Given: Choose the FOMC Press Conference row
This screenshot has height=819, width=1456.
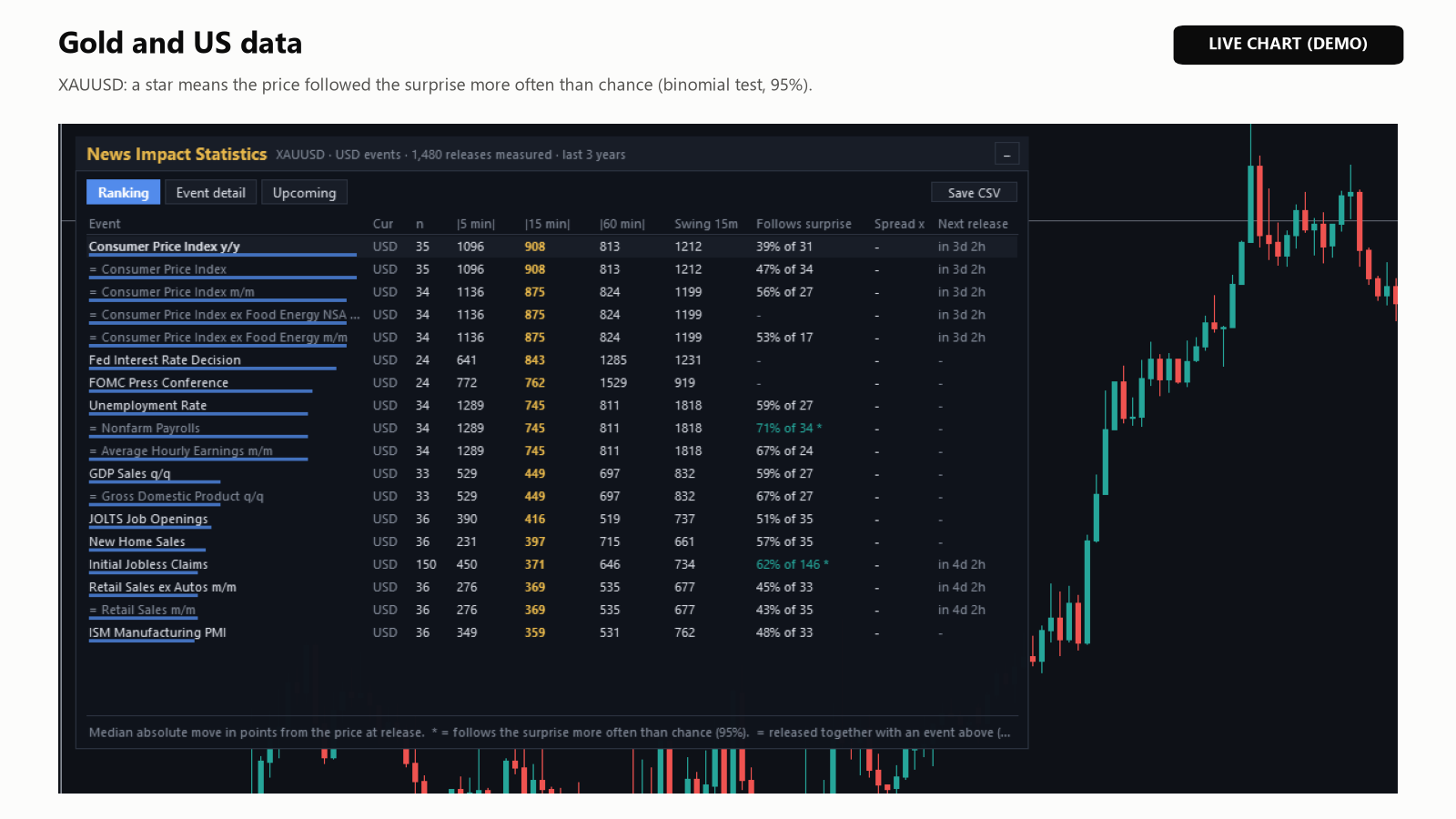Looking at the screenshot, I should point(551,383).
